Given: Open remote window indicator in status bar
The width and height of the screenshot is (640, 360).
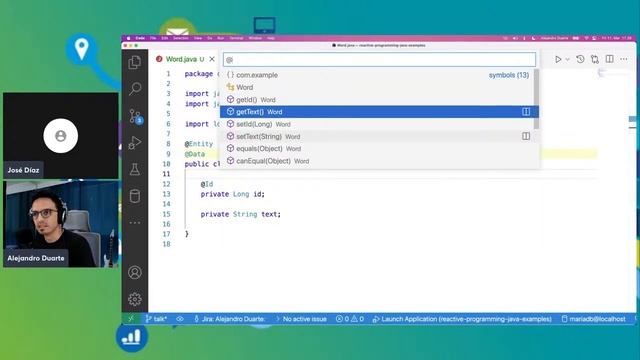Looking at the screenshot, I should tap(131, 319).
